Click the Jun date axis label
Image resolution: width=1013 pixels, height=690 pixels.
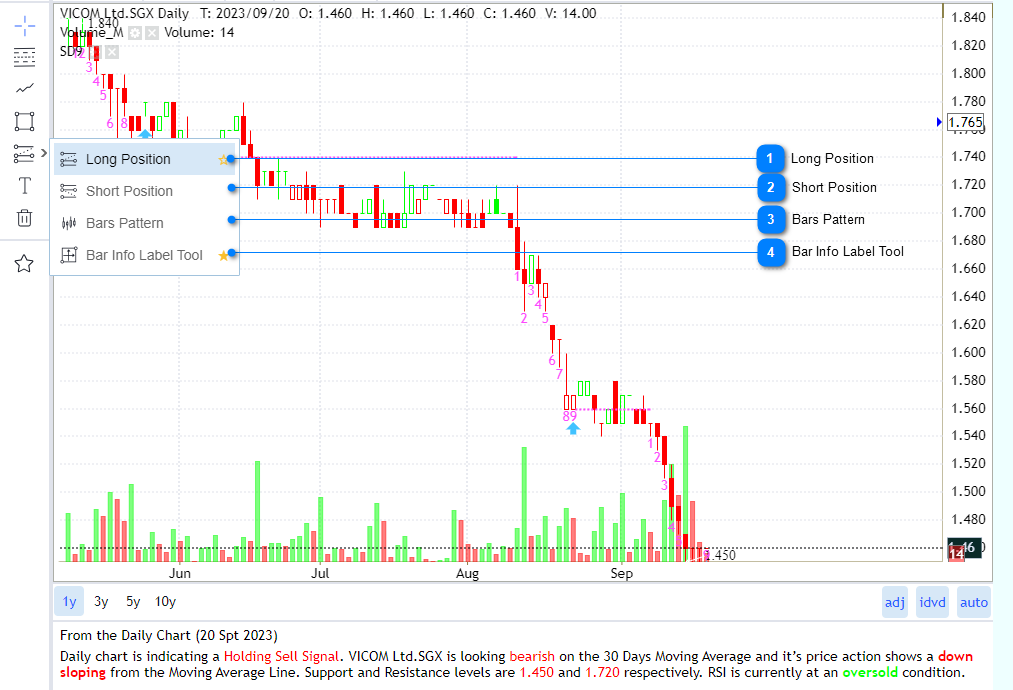click(180, 573)
